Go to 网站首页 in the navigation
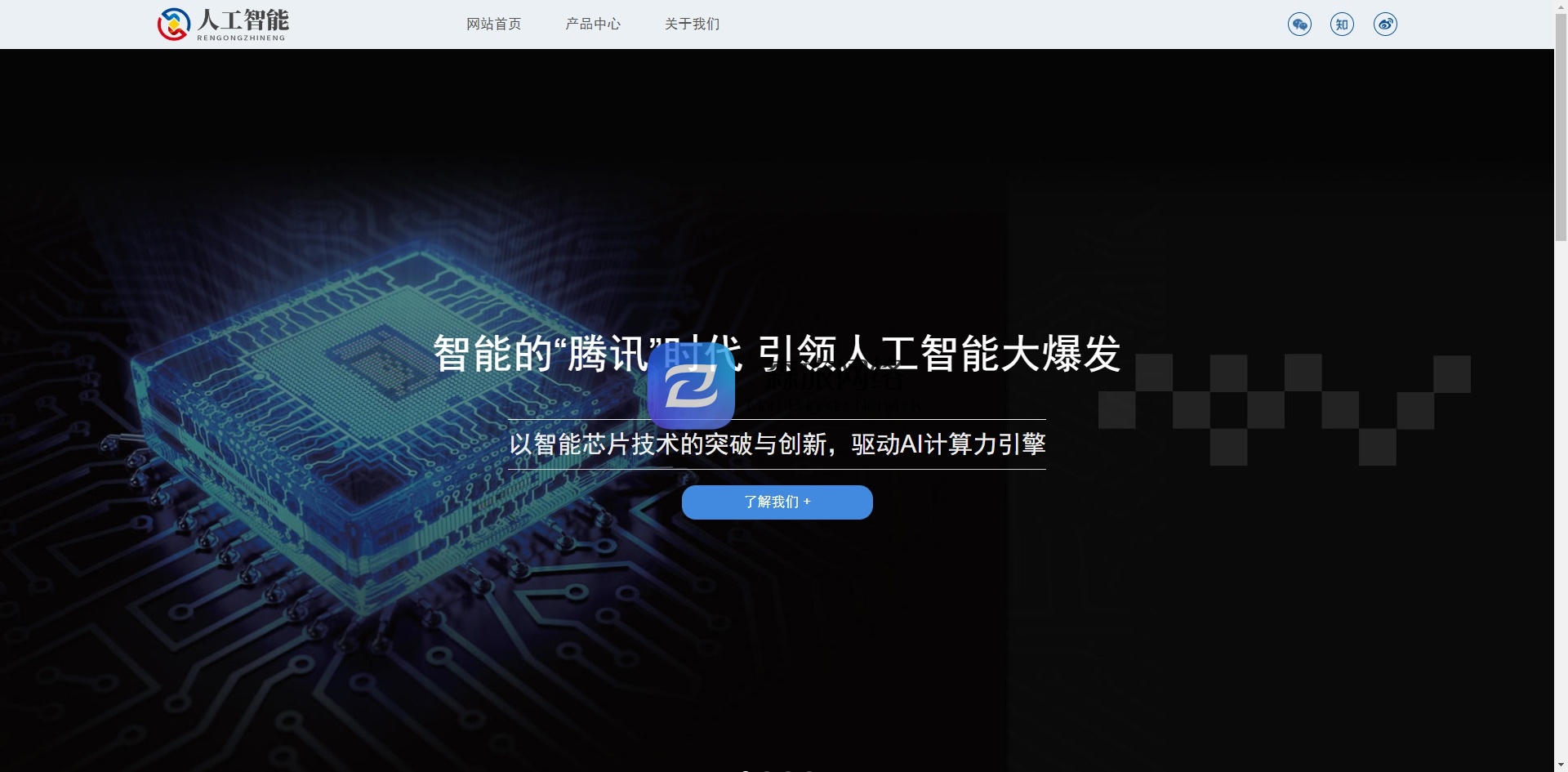The width and height of the screenshot is (1568, 772). tap(494, 25)
